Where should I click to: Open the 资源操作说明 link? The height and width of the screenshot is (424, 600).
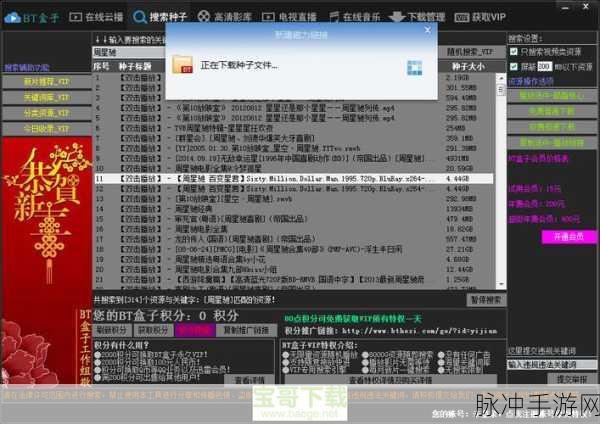[x=531, y=81]
